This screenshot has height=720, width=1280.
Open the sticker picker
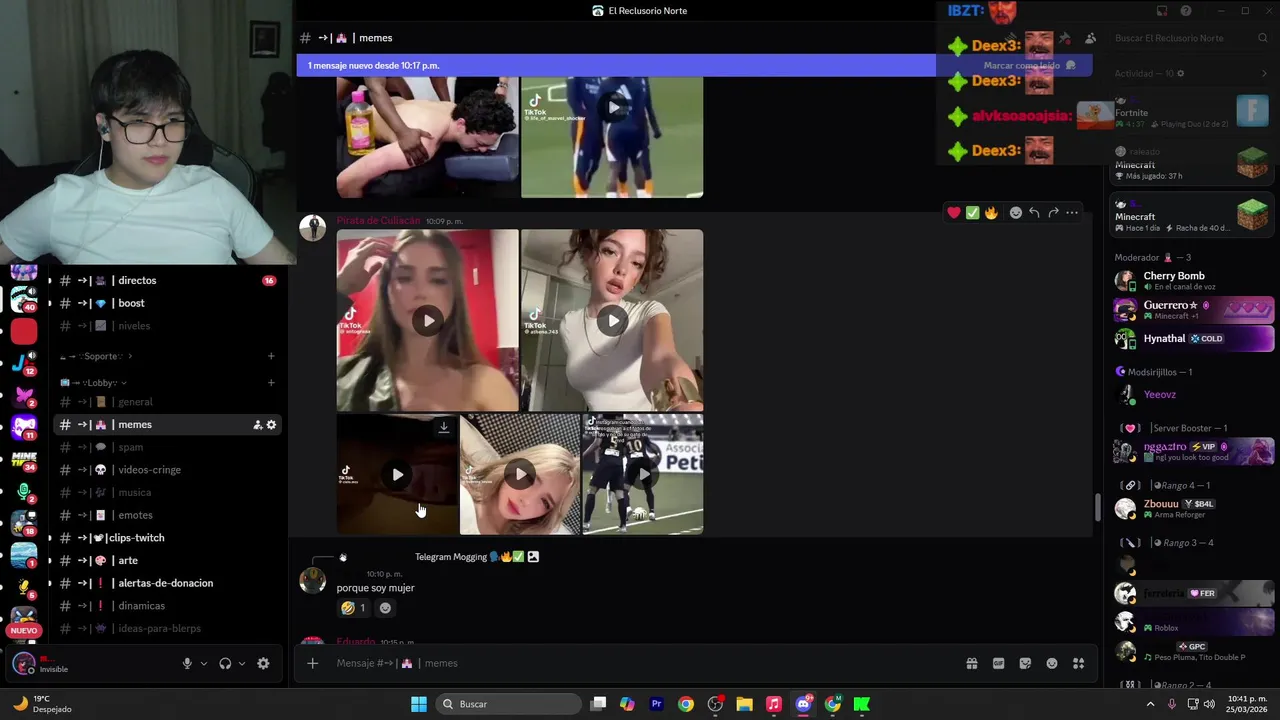[1025, 663]
